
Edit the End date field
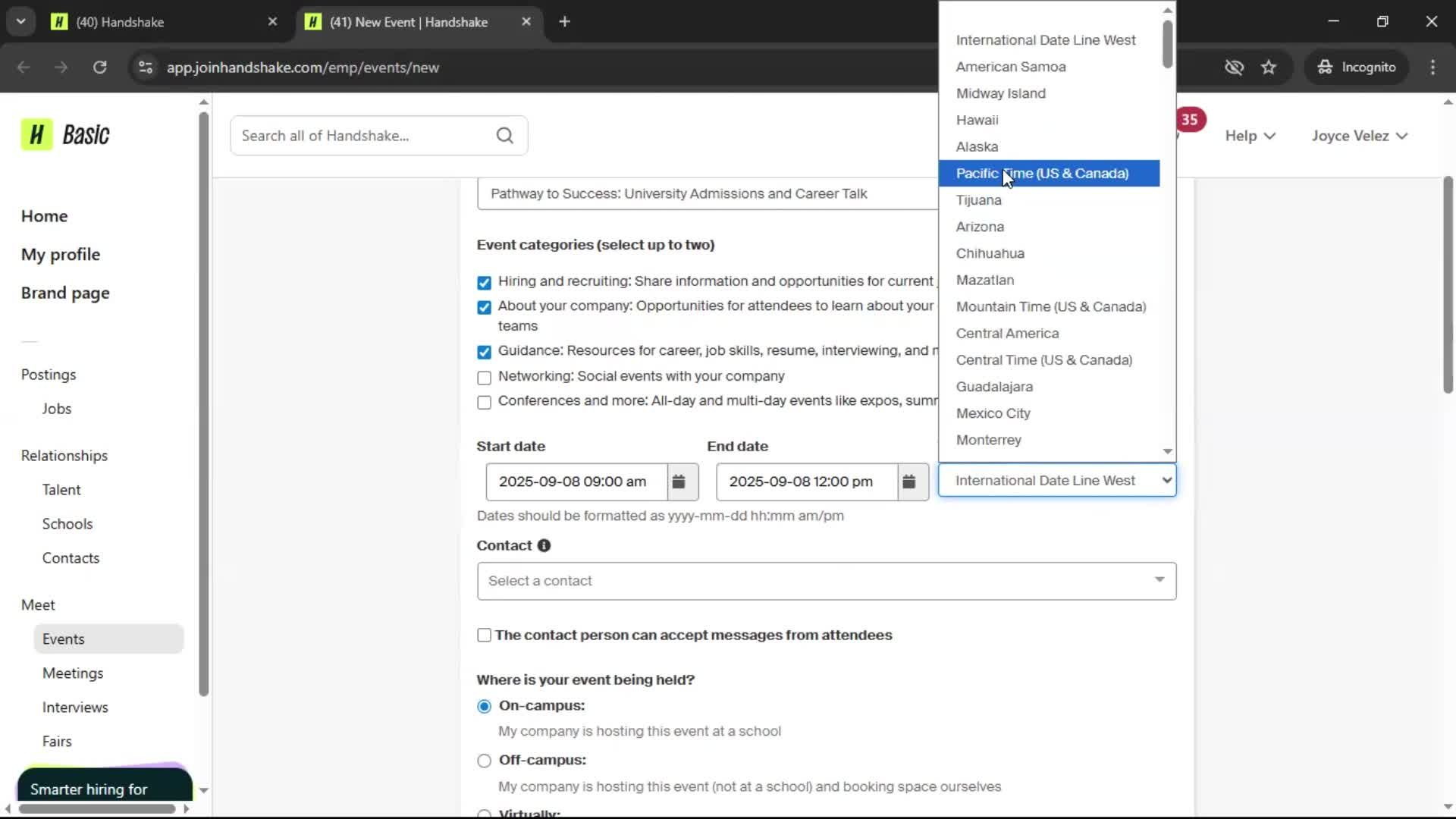coord(807,482)
